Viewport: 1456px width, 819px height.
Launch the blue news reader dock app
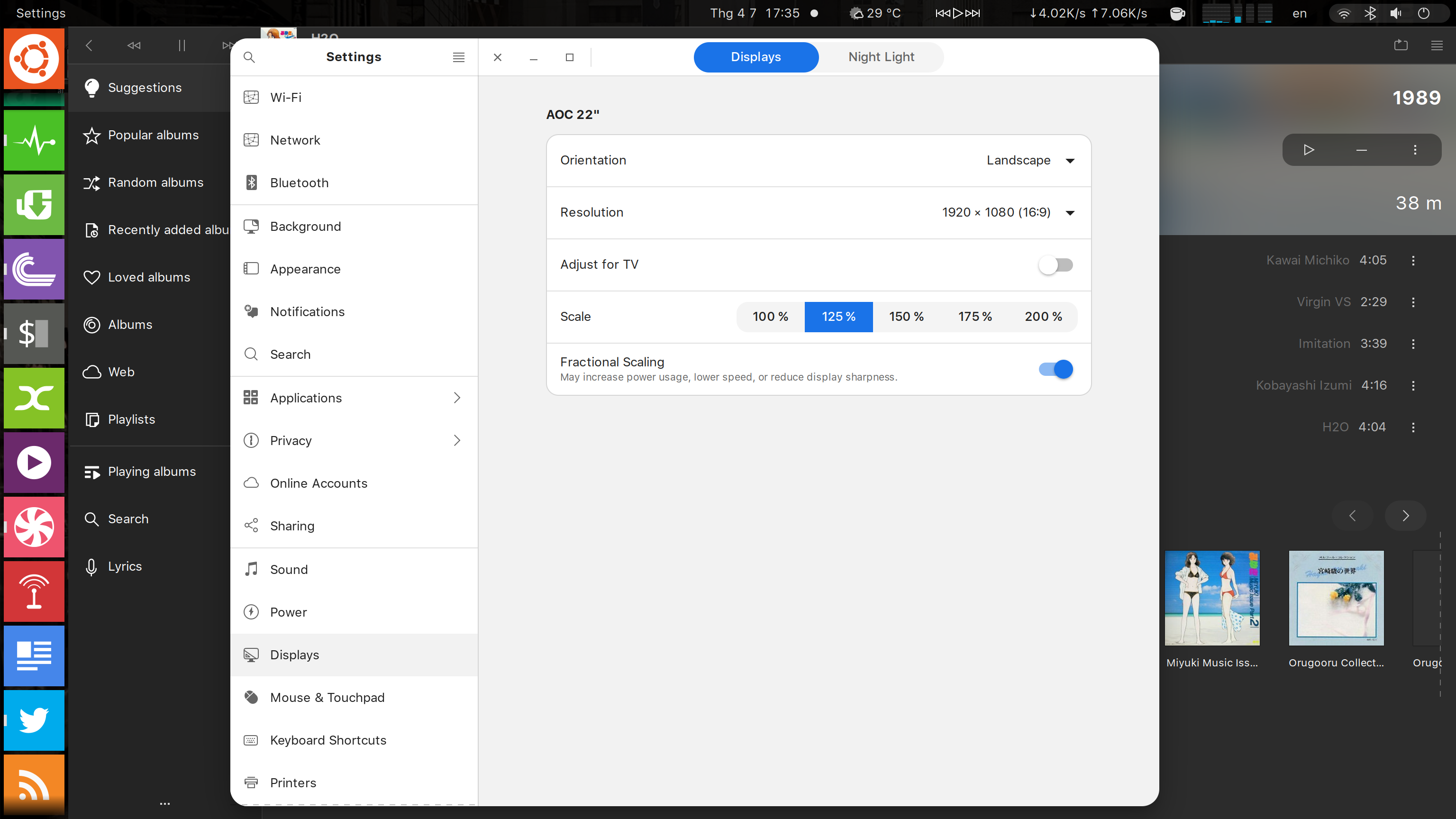(34, 655)
